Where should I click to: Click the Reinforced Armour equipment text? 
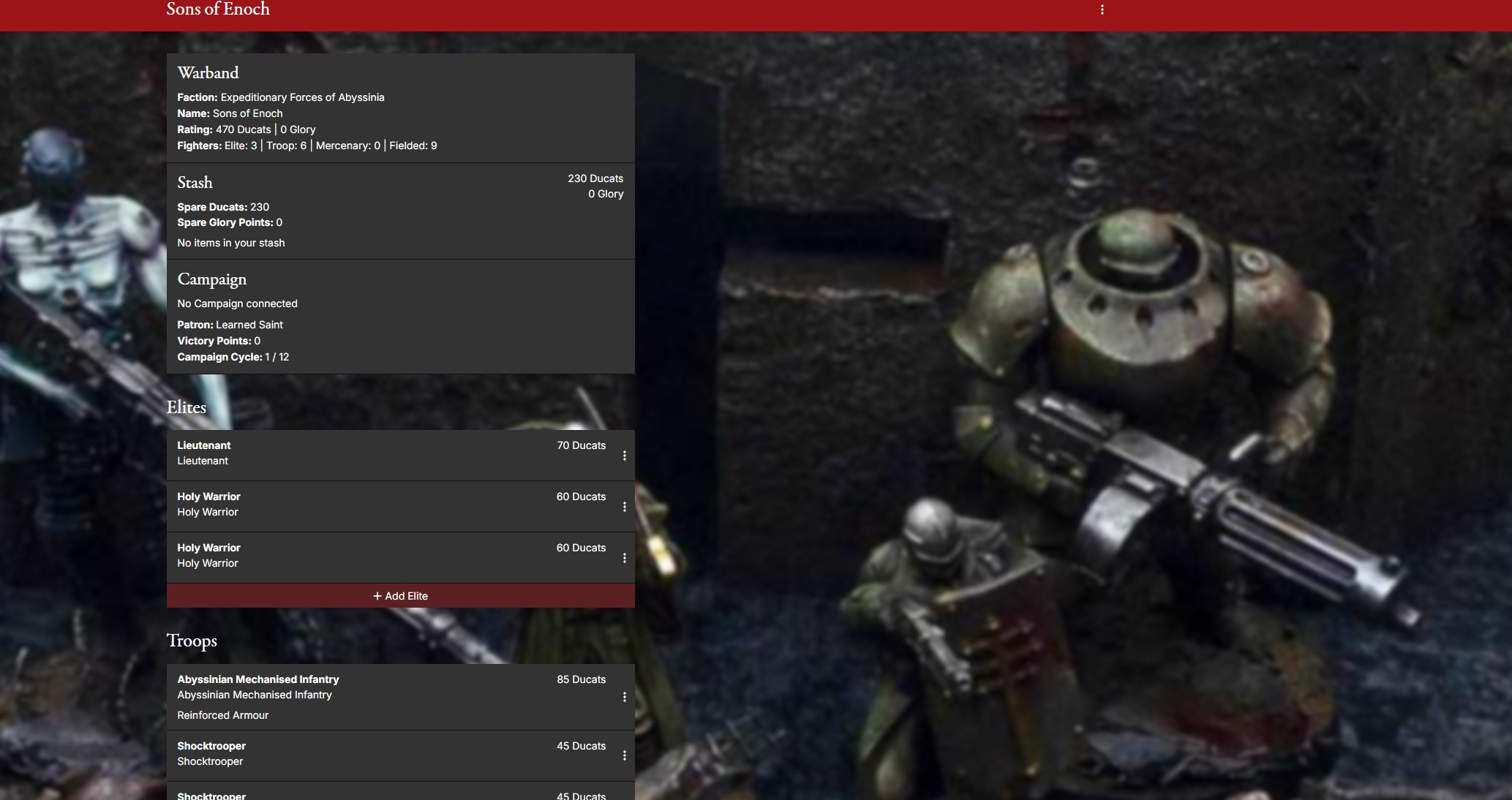point(223,715)
